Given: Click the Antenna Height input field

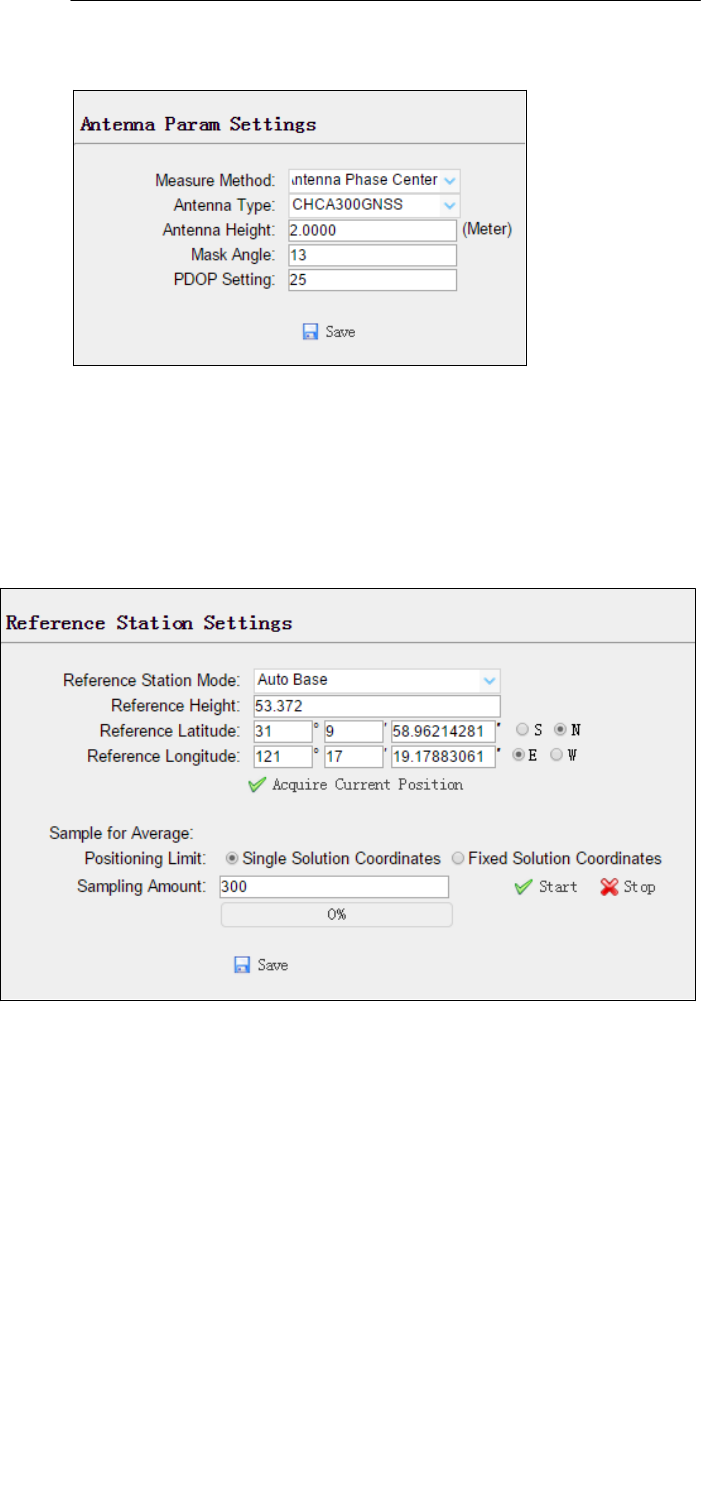Looking at the screenshot, I should click(x=372, y=230).
